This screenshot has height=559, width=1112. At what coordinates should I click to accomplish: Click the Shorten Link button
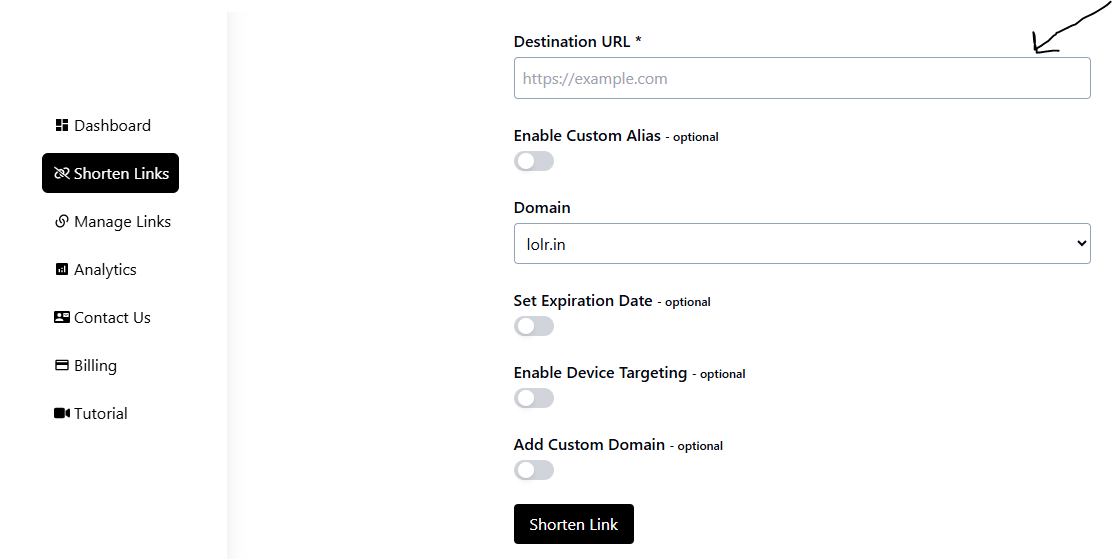pyautogui.click(x=574, y=524)
